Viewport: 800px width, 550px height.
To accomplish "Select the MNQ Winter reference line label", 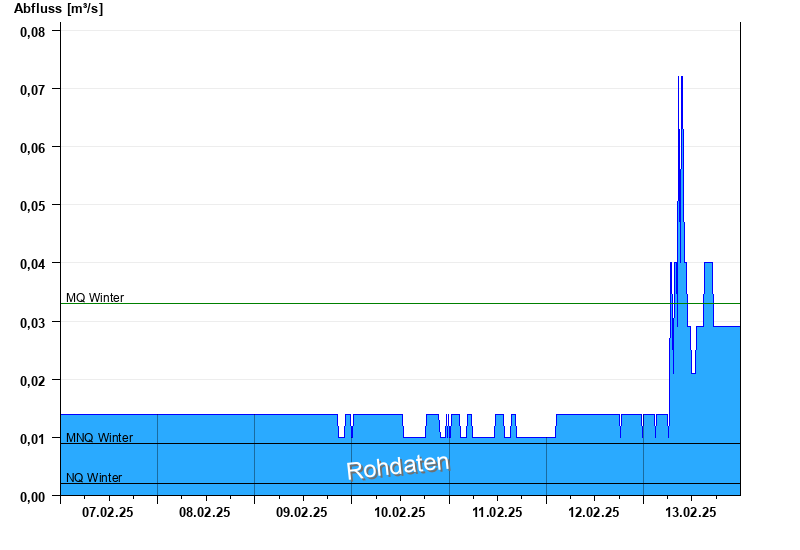I will pyautogui.click(x=99, y=438).
